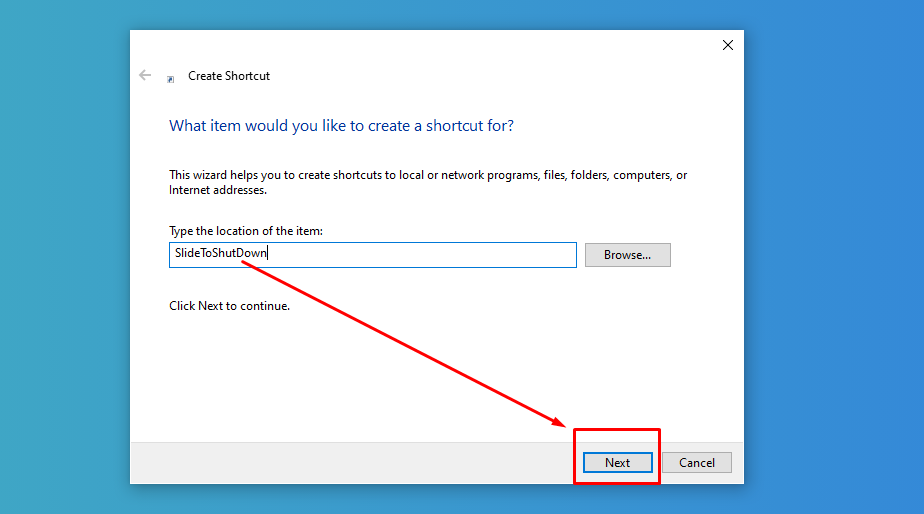
Task: Focus the item location text field
Action: tap(373, 255)
